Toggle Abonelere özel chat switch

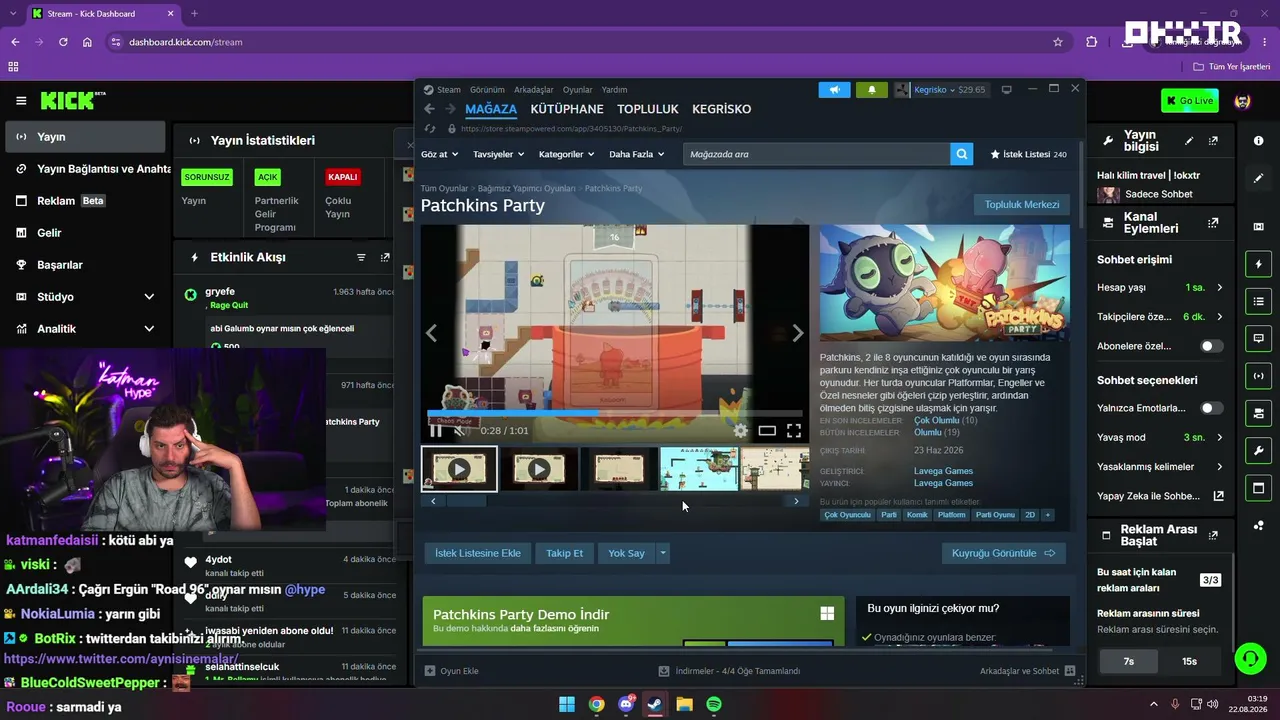1211,346
